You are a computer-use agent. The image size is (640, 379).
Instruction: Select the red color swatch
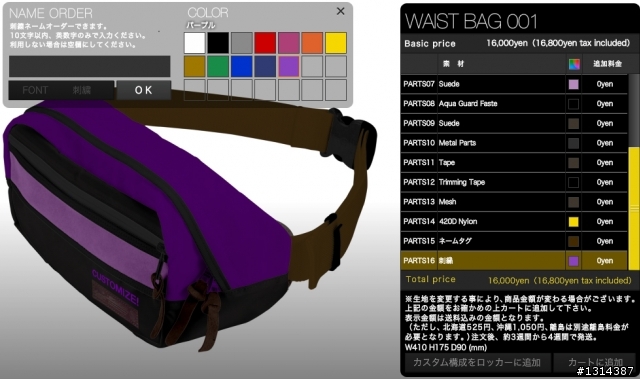pyautogui.click(x=265, y=43)
